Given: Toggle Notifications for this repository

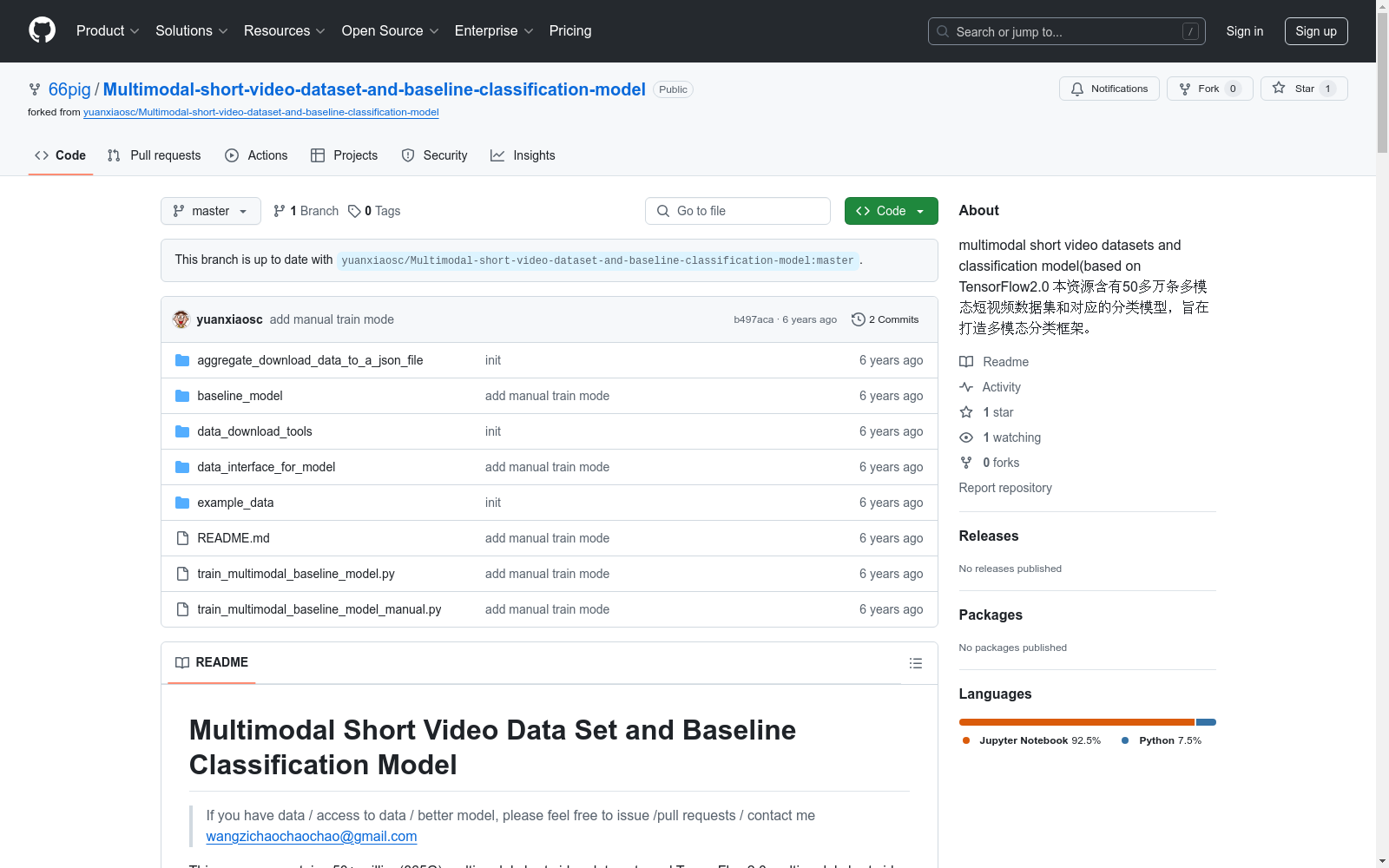Looking at the screenshot, I should [x=1109, y=89].
